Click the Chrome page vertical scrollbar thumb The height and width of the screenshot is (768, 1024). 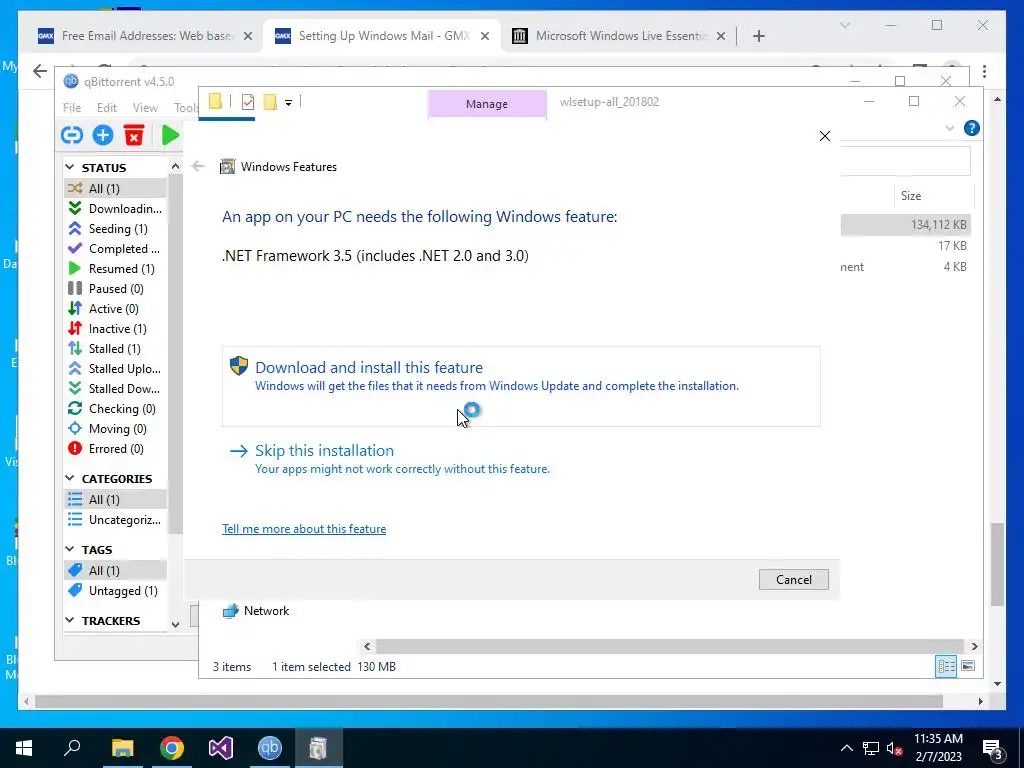tap(997, 565)
